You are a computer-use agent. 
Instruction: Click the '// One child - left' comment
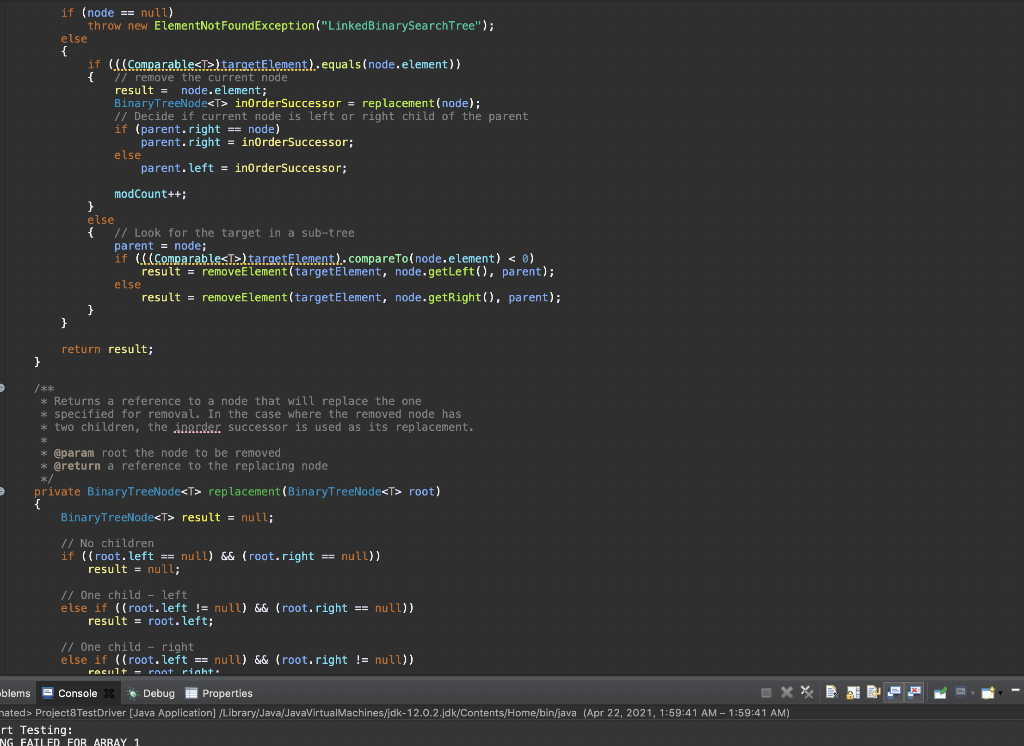124,595
